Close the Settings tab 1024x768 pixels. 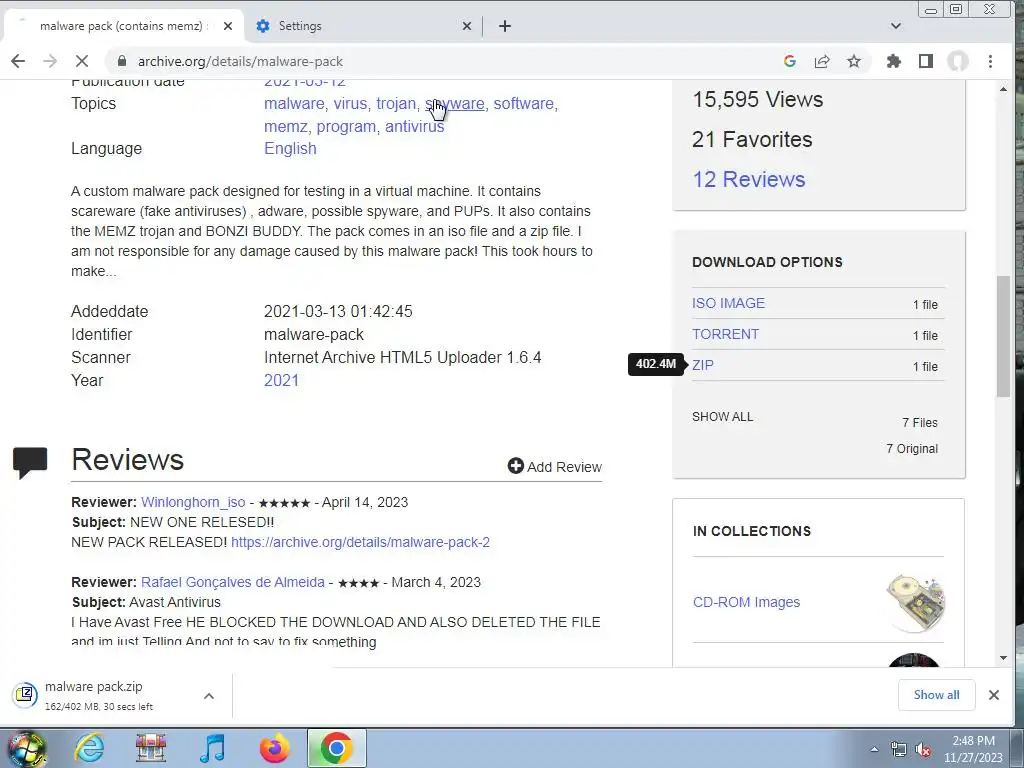(466, 26)
